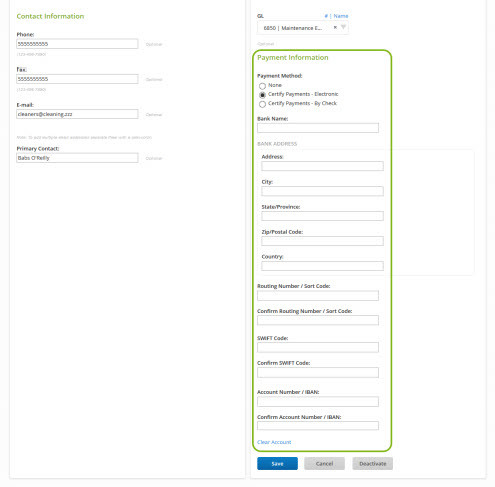The image size is (495, 487).
Task: Clear the GL selection with the x icon
Action: (x=335, y=27)
